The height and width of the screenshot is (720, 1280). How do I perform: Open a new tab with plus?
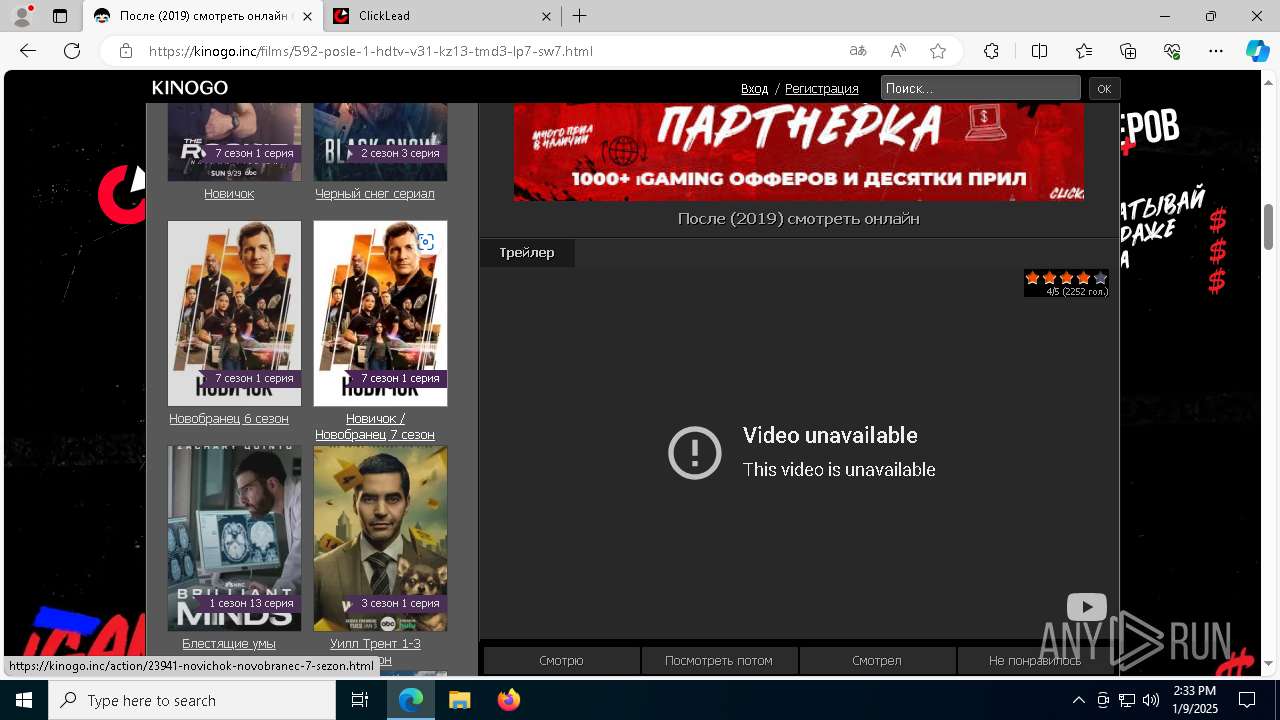click(579, 16)
